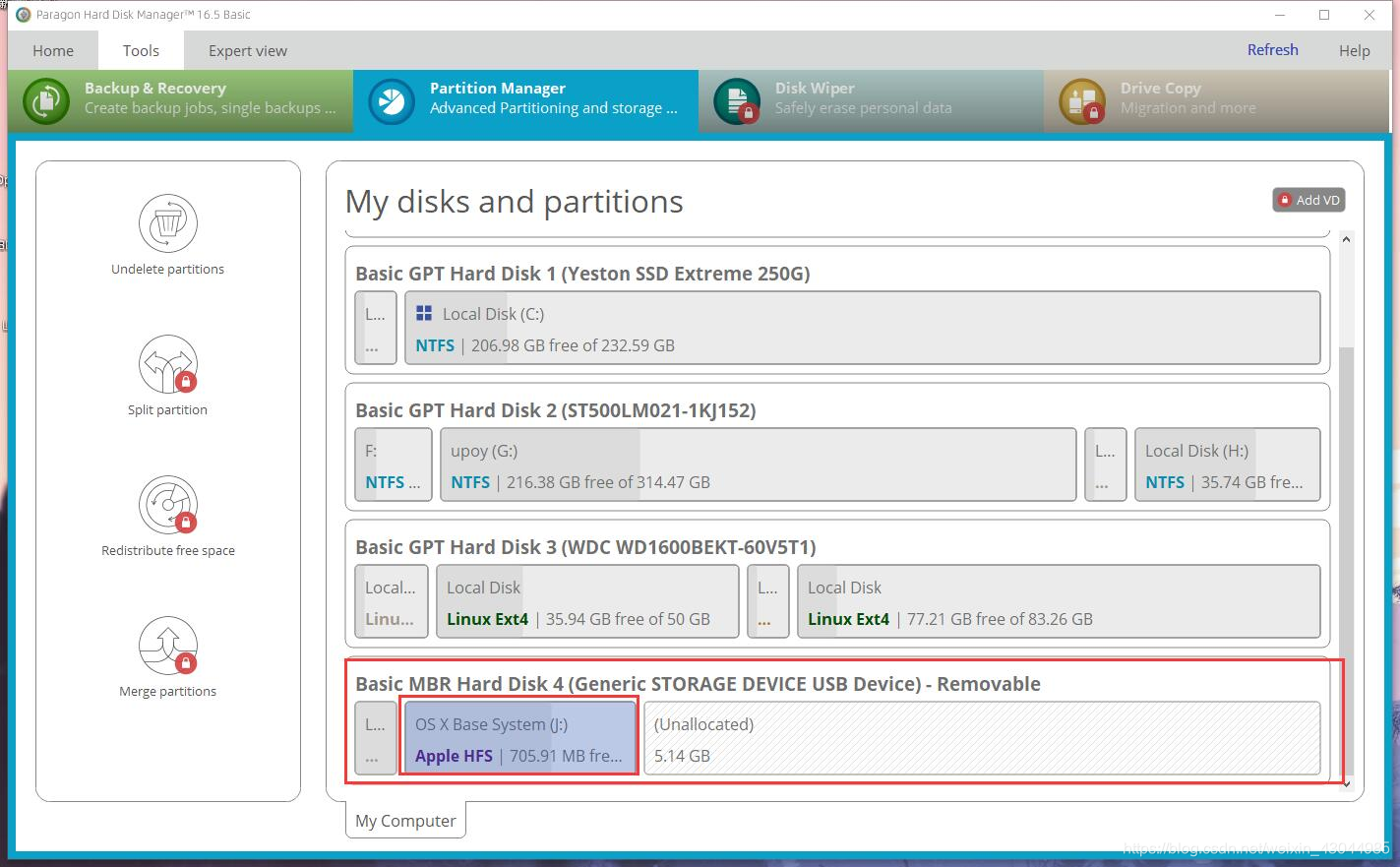This screenshot has width=1400, height=867.
Task: Click the Split partition icon
Action: [168, 364]
